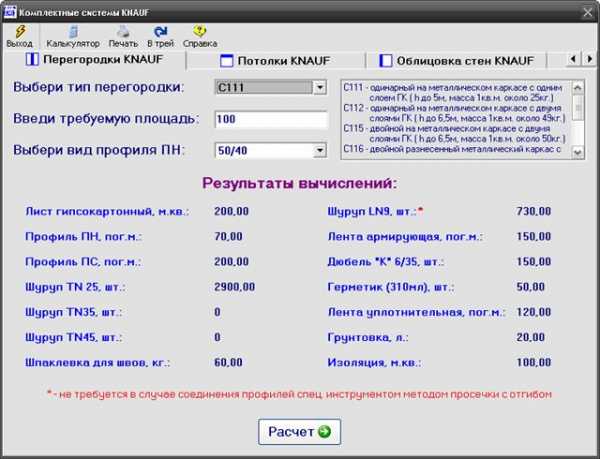The height and width of the screenshot is (459, 600).
Task: Click the Герметик (310мл), шт. label
Action: point(391,287)
